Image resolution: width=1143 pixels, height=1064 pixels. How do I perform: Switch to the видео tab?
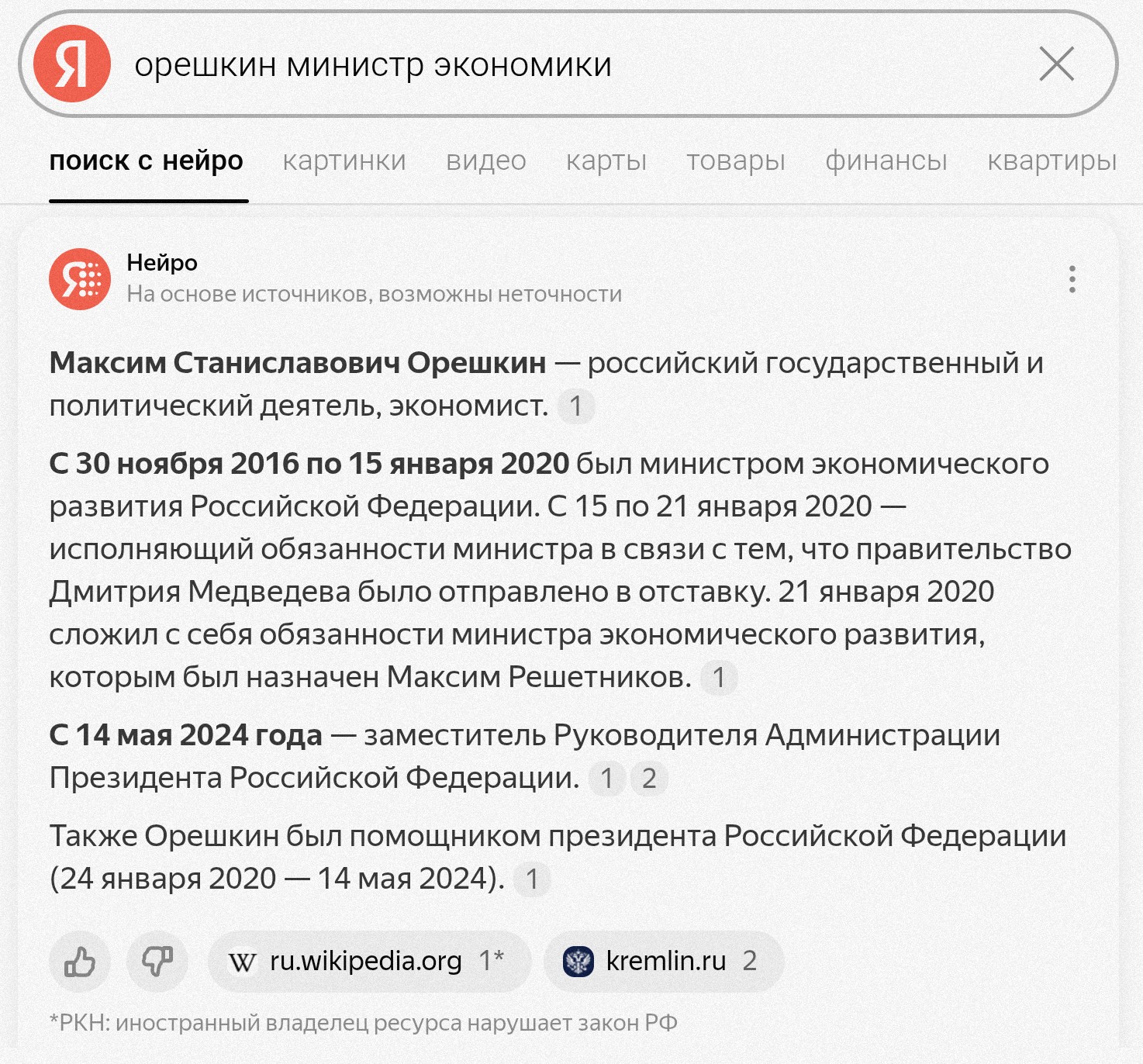486,161
